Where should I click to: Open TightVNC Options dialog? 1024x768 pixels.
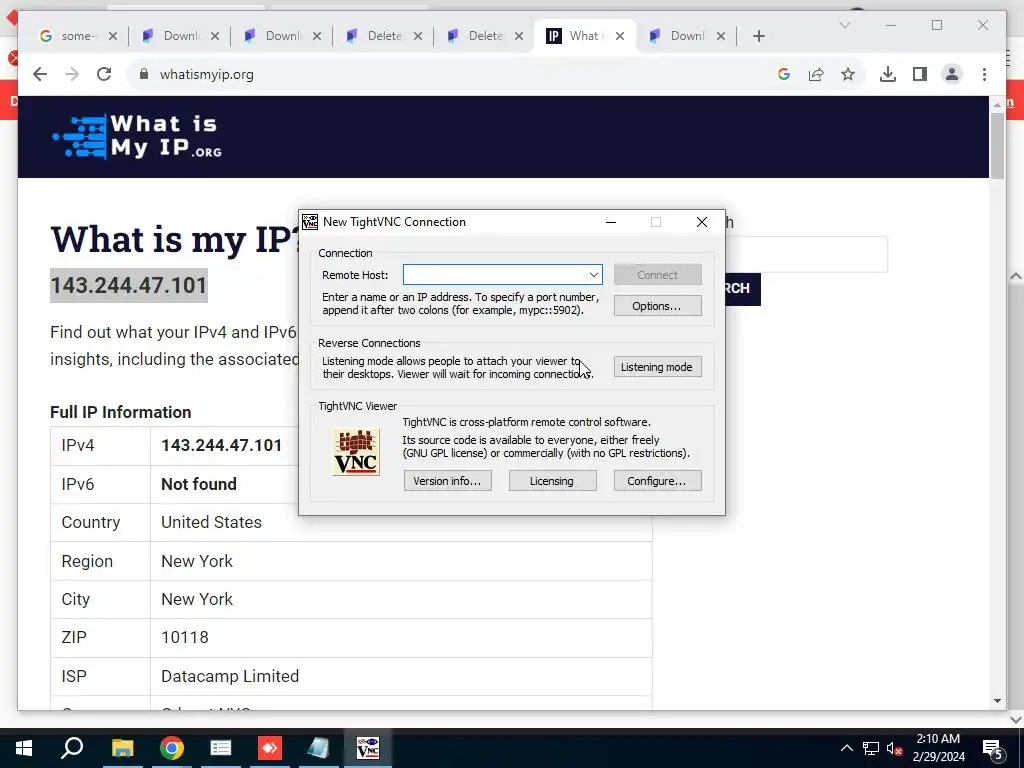658,306
